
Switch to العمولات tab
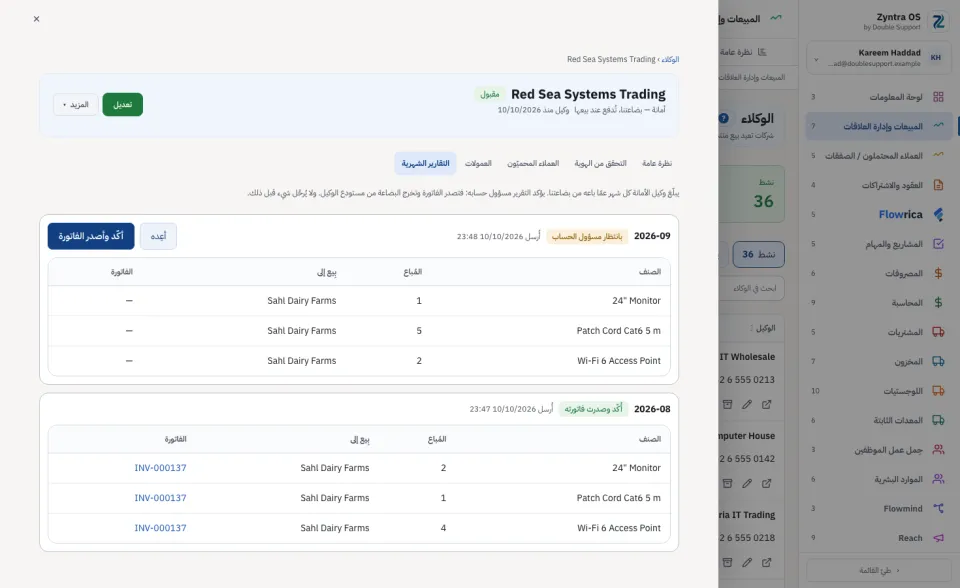click(478, 164)
